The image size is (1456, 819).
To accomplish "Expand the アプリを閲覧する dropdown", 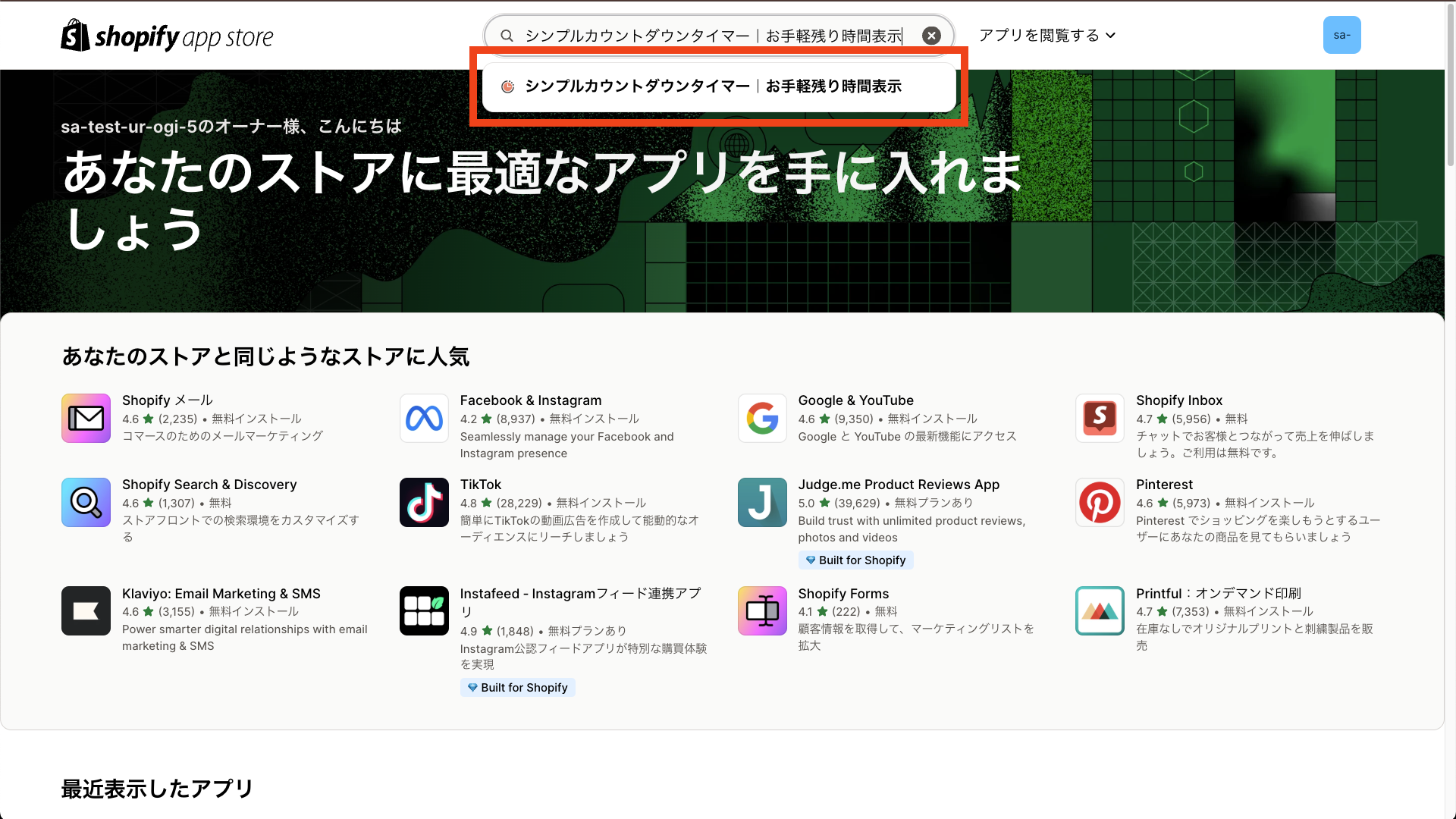I will (1046, 35).
